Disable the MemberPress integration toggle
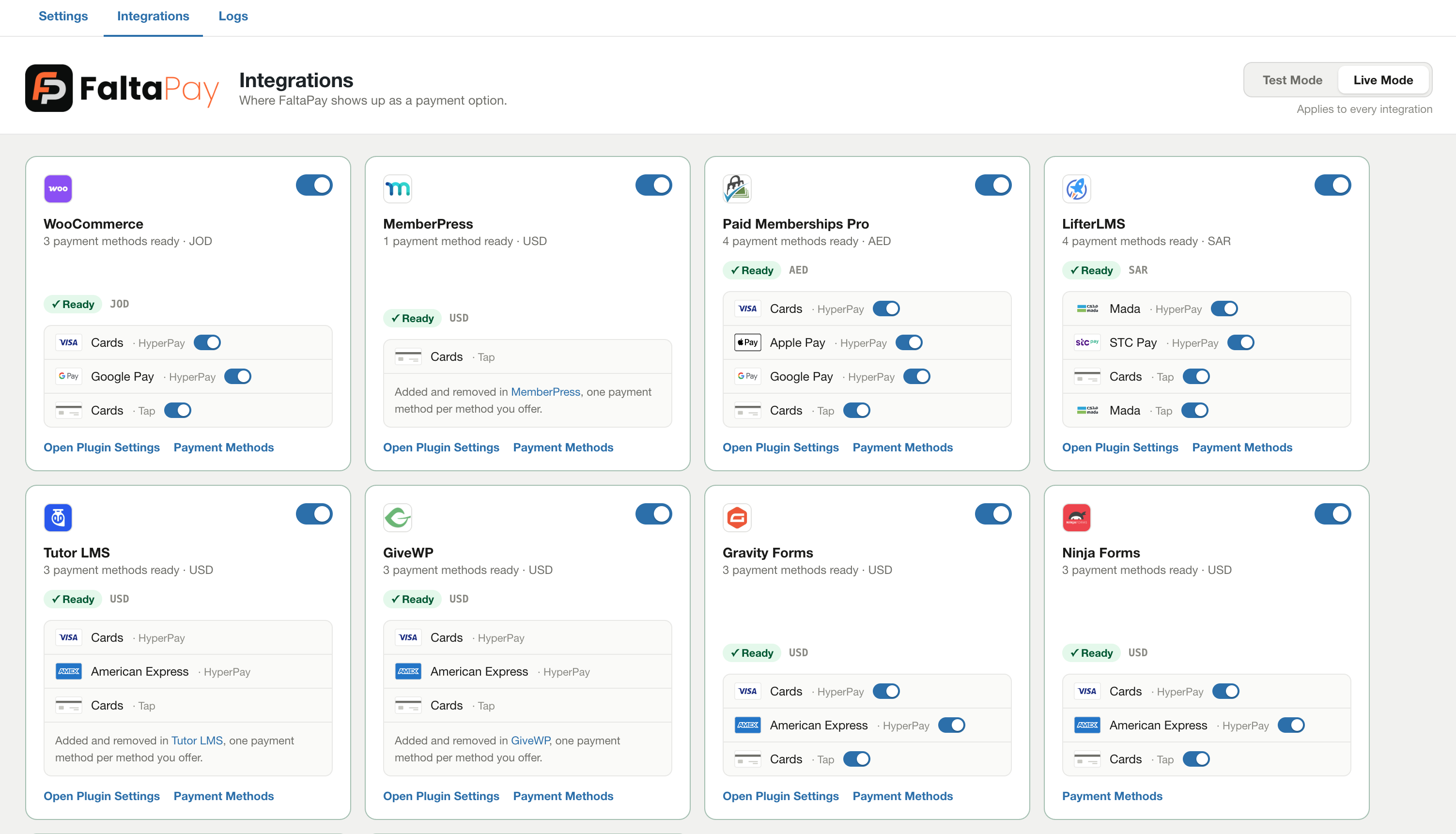1456x834 pixels. 653,185
